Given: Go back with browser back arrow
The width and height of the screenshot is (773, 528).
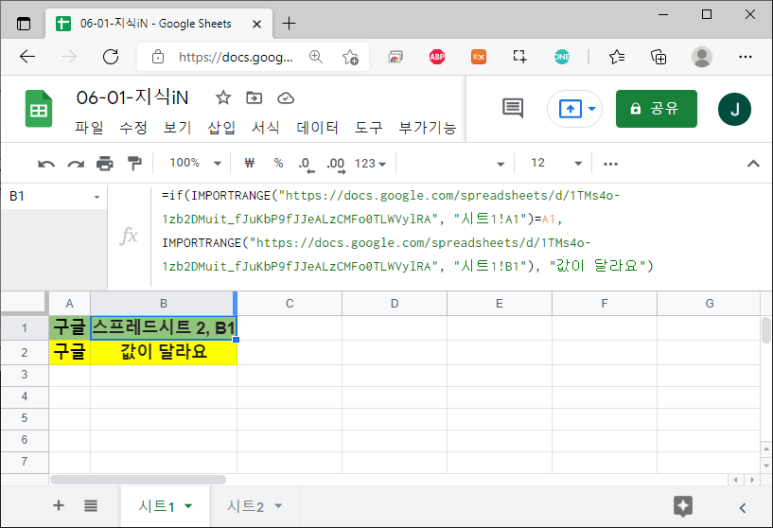Looking at the screenshot, I should pyautogui.click(x=27, y=57).
